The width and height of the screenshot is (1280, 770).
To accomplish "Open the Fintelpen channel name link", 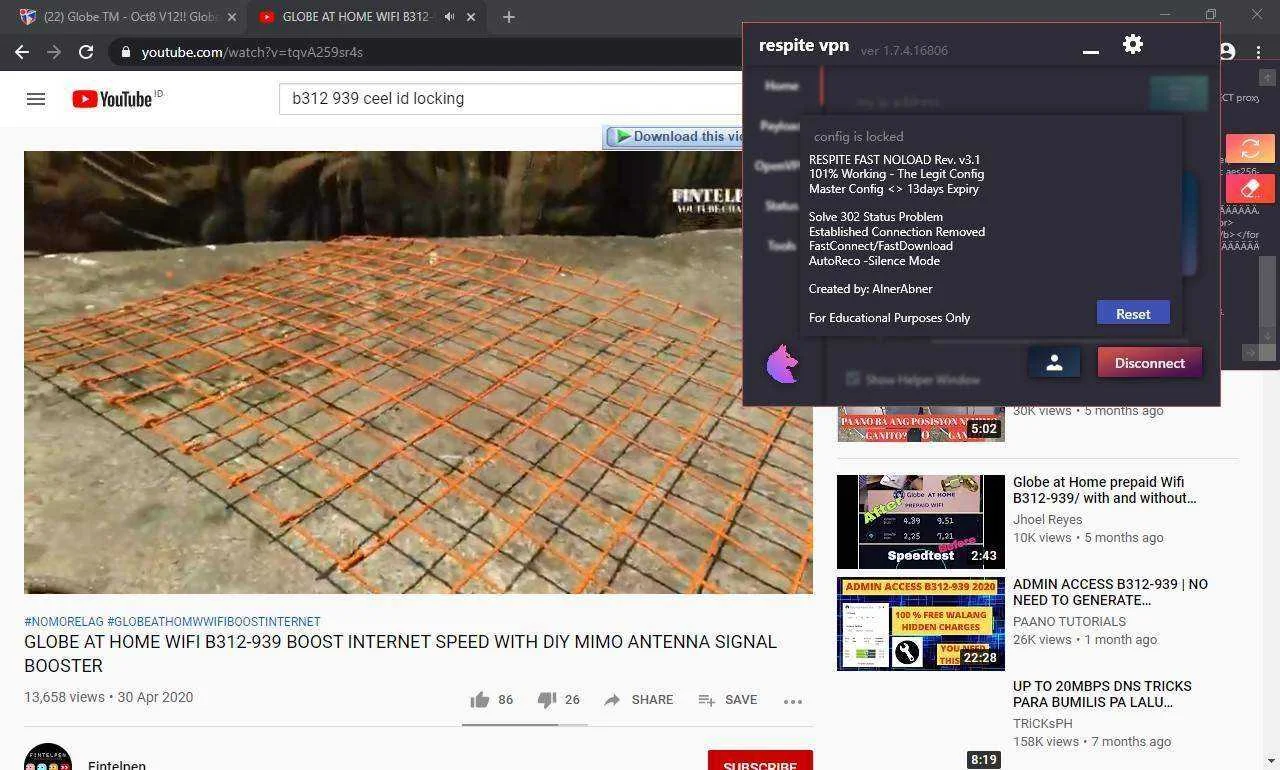I will click(x=117, y=765).
